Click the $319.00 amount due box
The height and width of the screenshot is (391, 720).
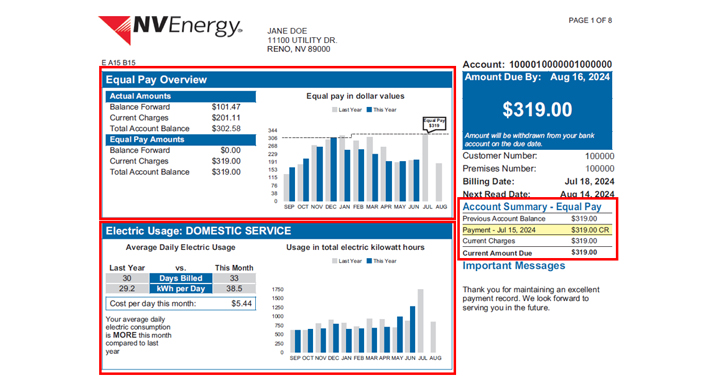(537, 110)
